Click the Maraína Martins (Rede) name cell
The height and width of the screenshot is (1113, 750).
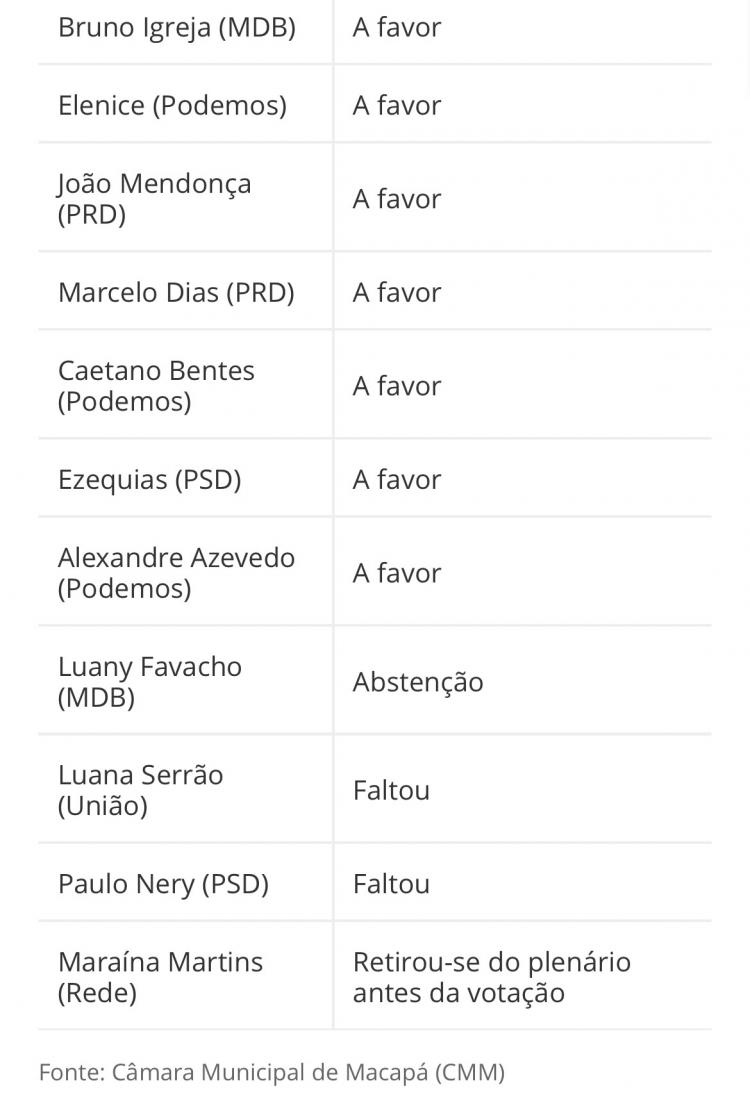coord(160,977)
